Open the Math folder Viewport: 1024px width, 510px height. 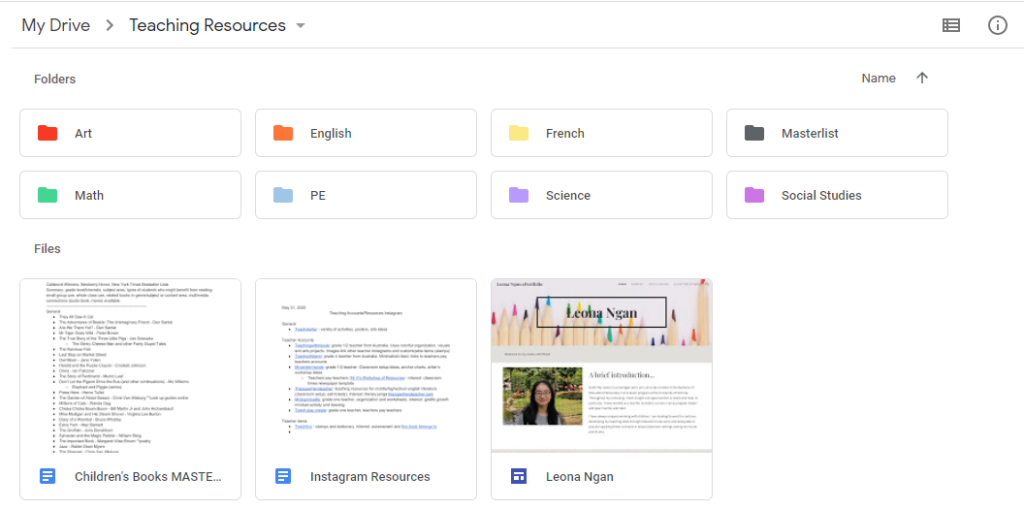(131, 195)
